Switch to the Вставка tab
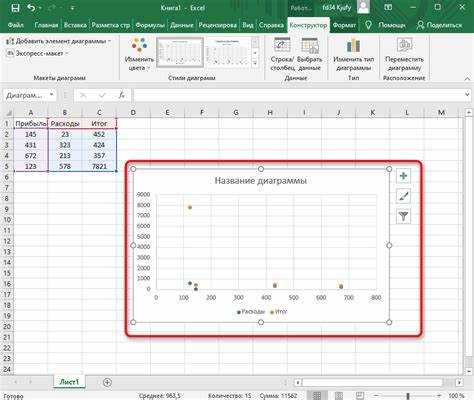The width and height of the screenshot is (474, 400). coord(75,25)
